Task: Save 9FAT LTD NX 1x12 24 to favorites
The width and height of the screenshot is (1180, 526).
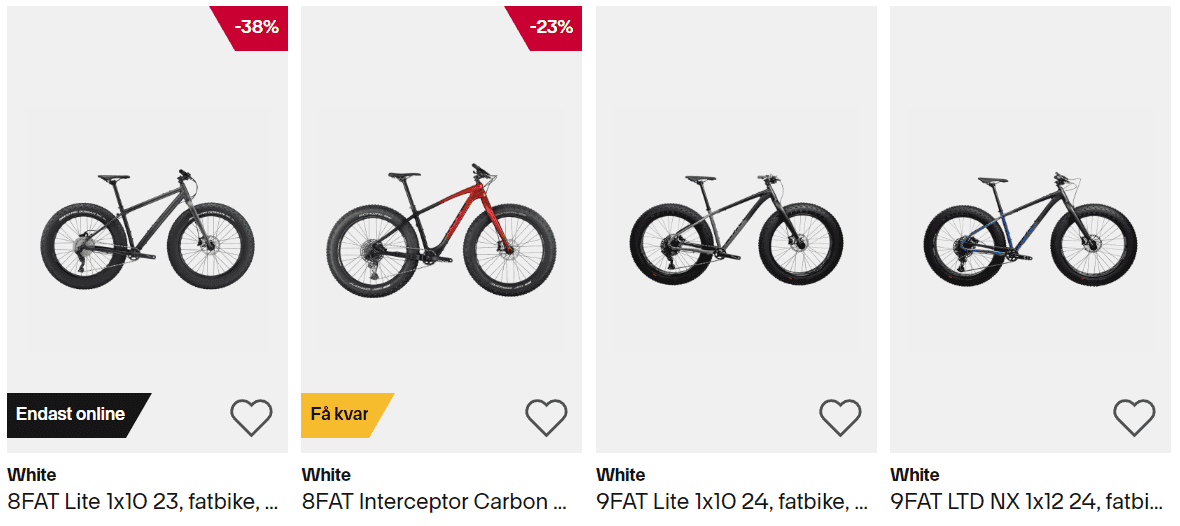Action: [x=1134, y=417]
